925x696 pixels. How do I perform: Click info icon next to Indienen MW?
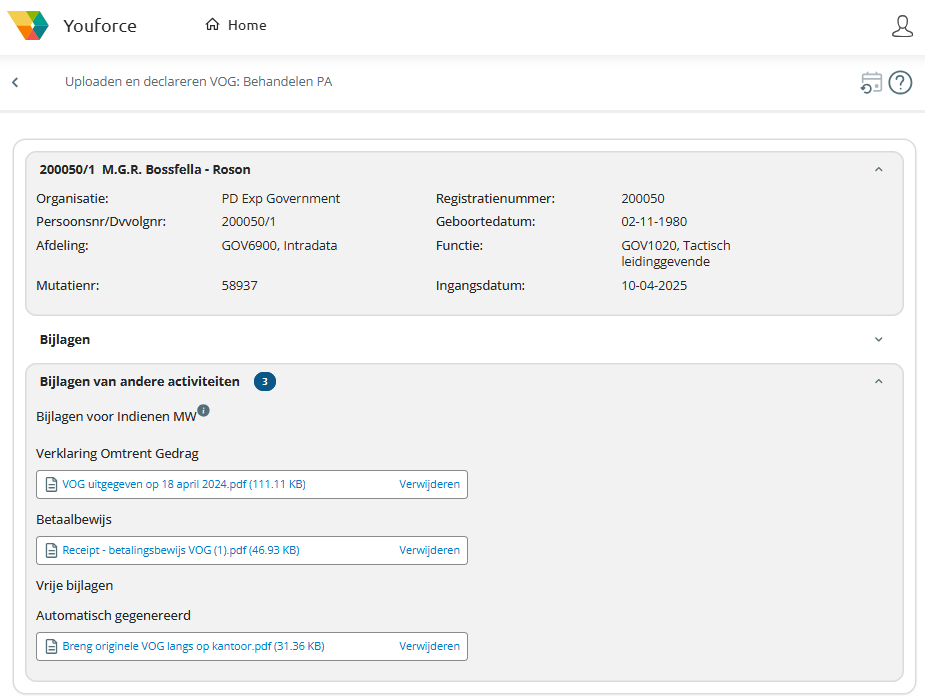203,411
